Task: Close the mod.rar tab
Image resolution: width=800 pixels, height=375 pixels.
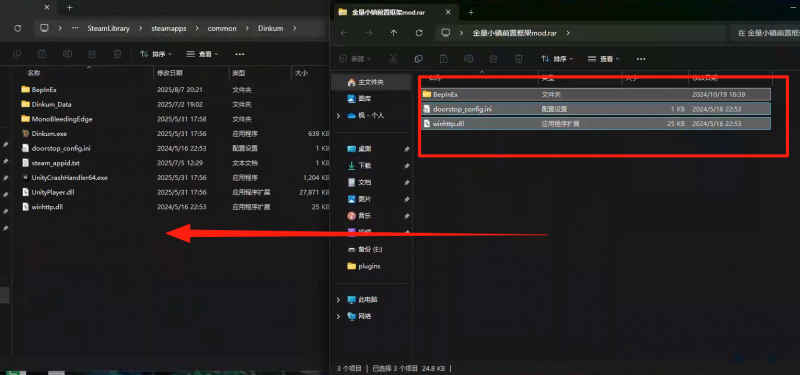Action: [449, 12]
